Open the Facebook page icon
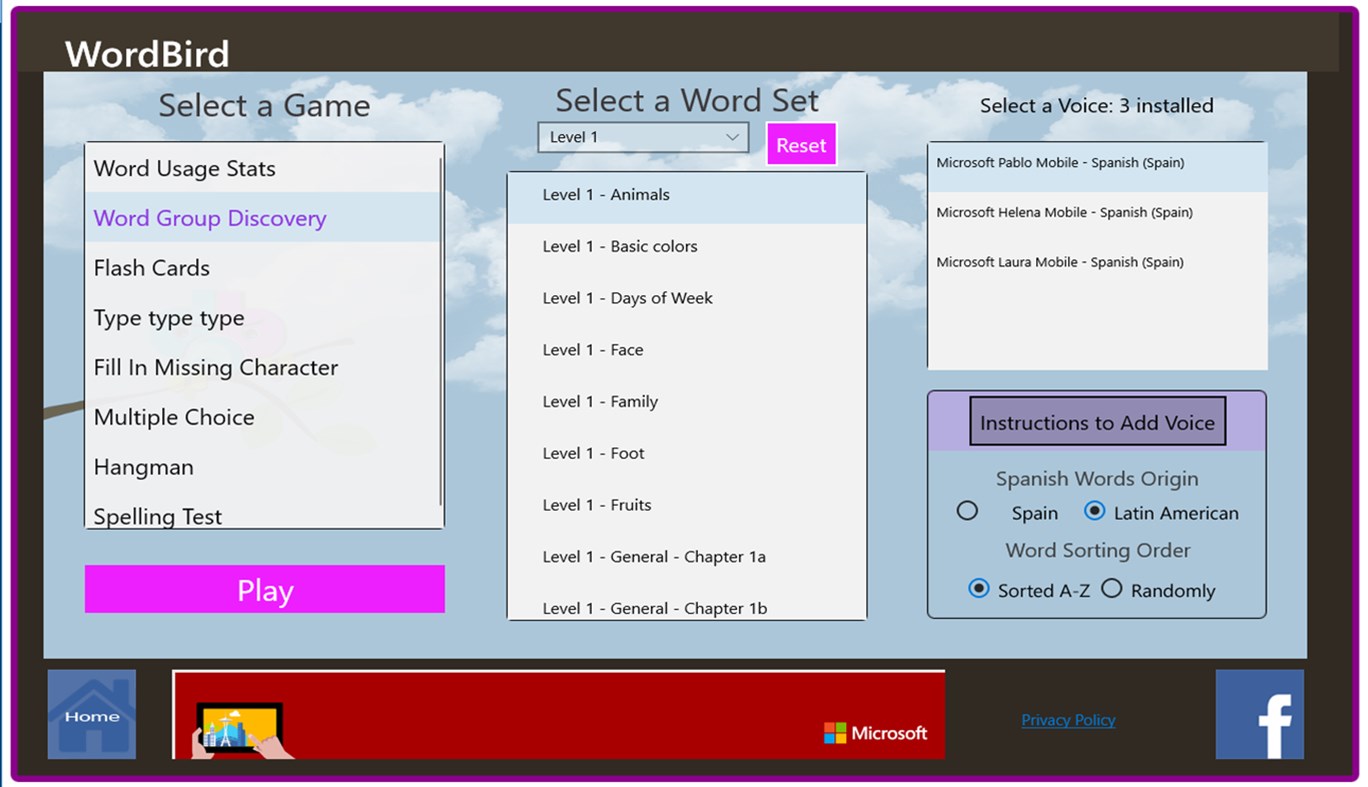Image resolution: width=1368 pixels, height=787 pixels. pyautogui.click(x=1259, y=714)
